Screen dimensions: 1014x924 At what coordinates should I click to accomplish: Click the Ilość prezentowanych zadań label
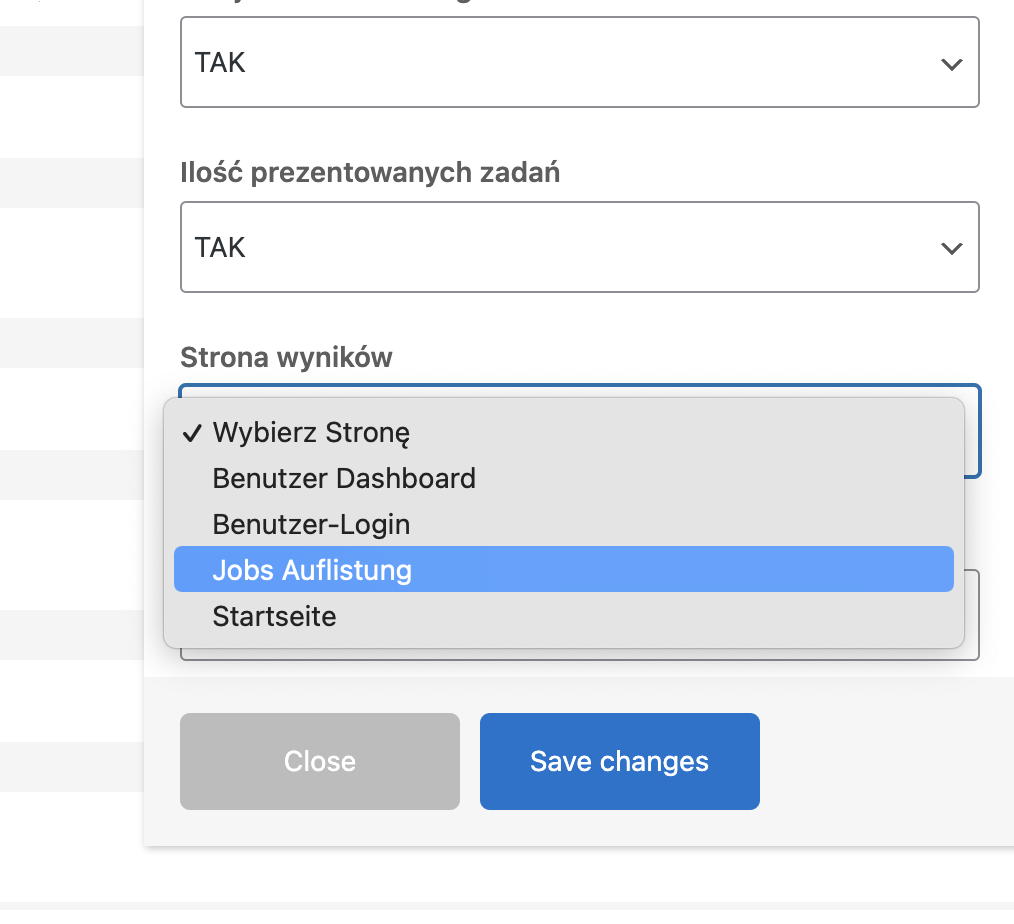370,173
